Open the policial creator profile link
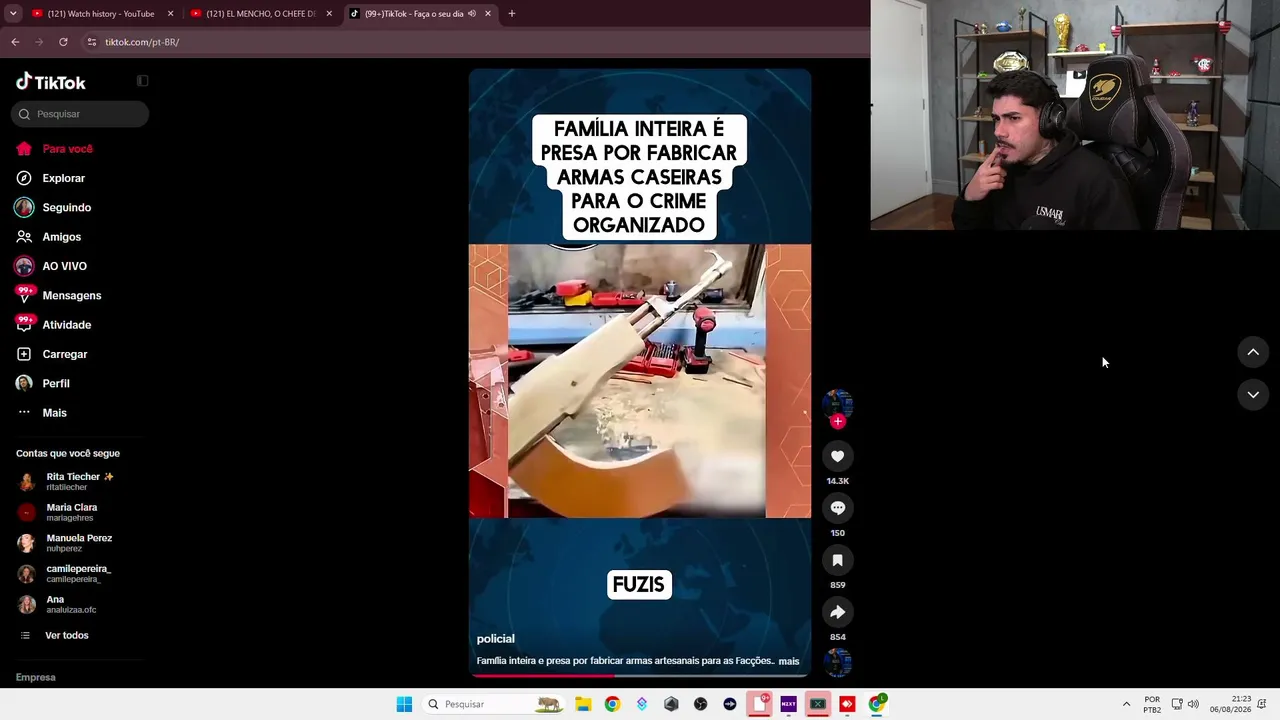The image size is (1280, 720). (x=496, y=638)
